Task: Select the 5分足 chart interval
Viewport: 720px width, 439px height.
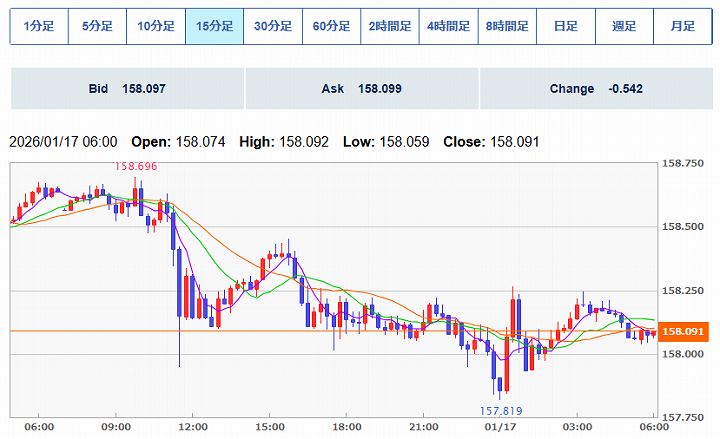Action: click(97, 27)
